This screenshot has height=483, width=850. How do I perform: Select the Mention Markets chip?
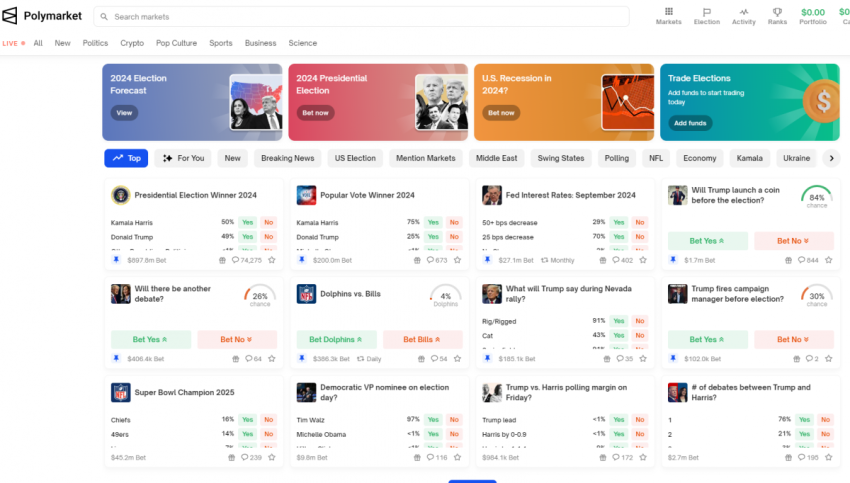coord(426,158)
